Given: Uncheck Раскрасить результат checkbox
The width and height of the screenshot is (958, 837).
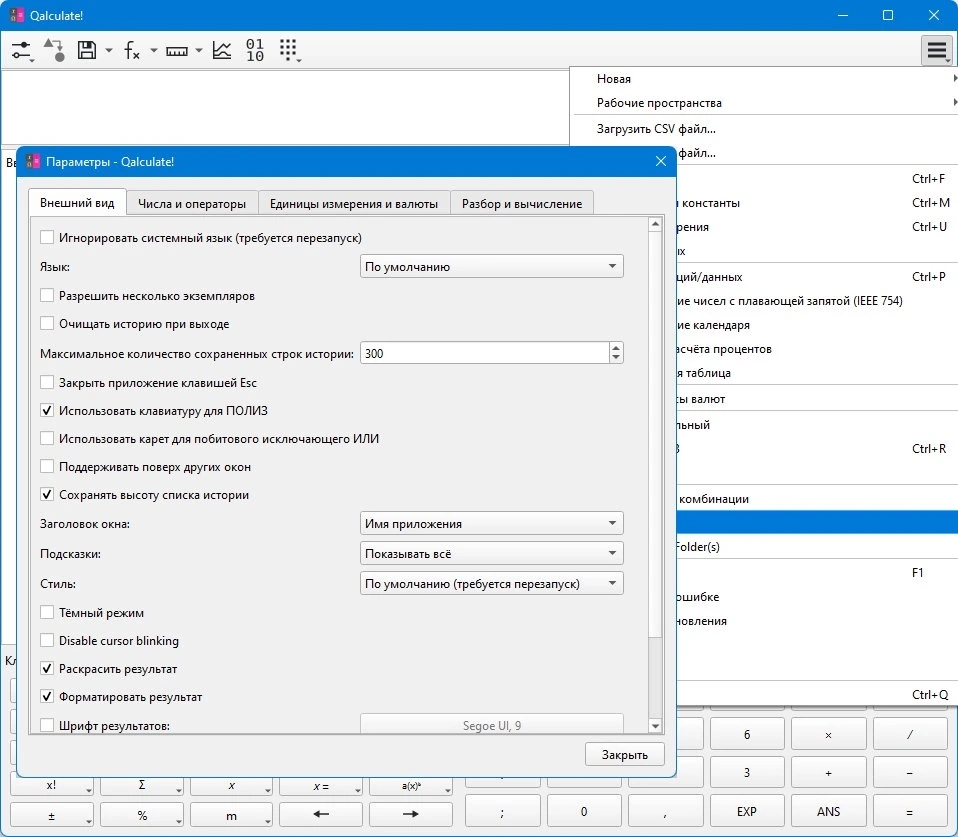Looking at the screenshot, I should click(46, 668).
